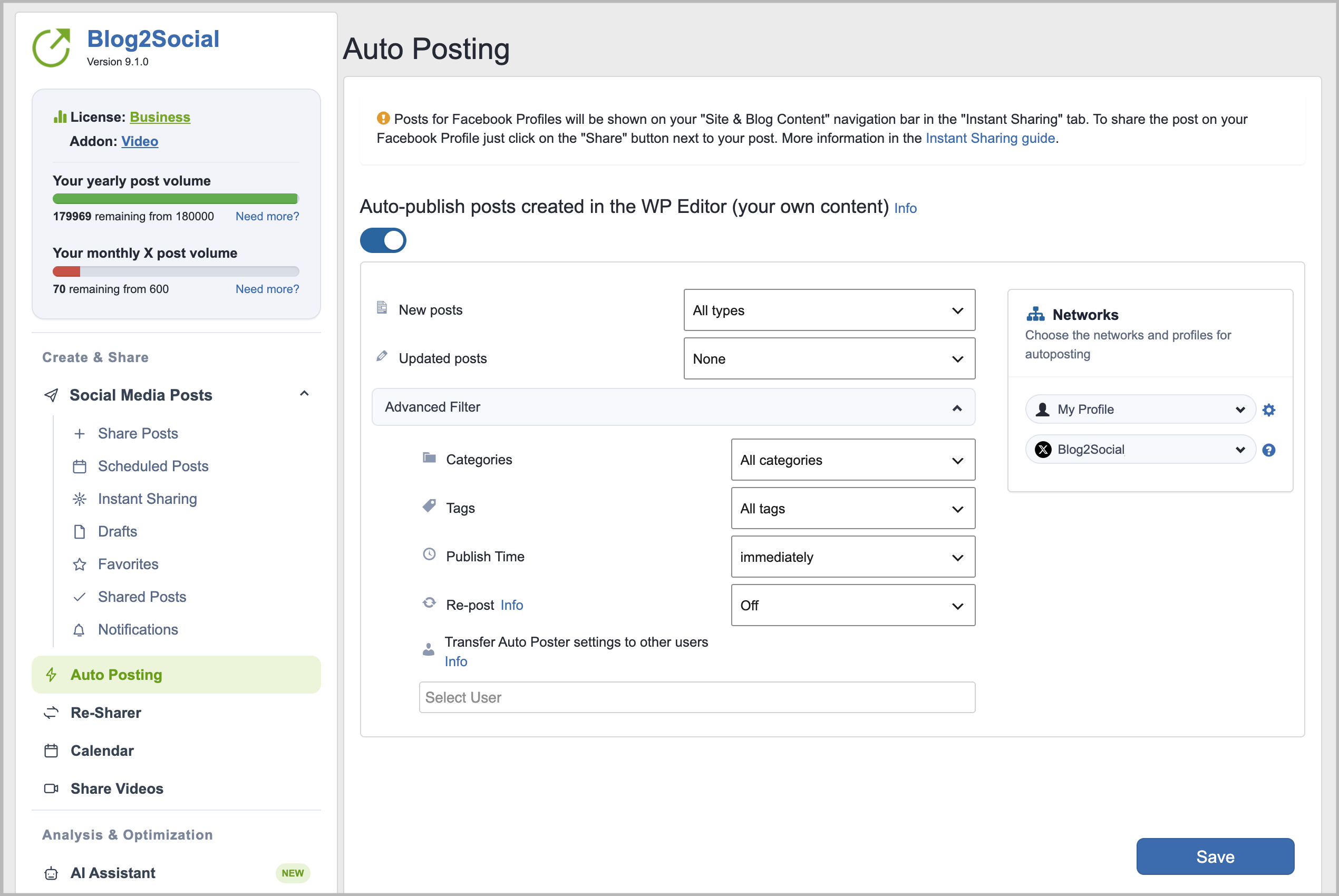Viewport: 1339px width, 896px height.
Task: Open the Instant Sharing guide link
Action: [x=990, y=138]
